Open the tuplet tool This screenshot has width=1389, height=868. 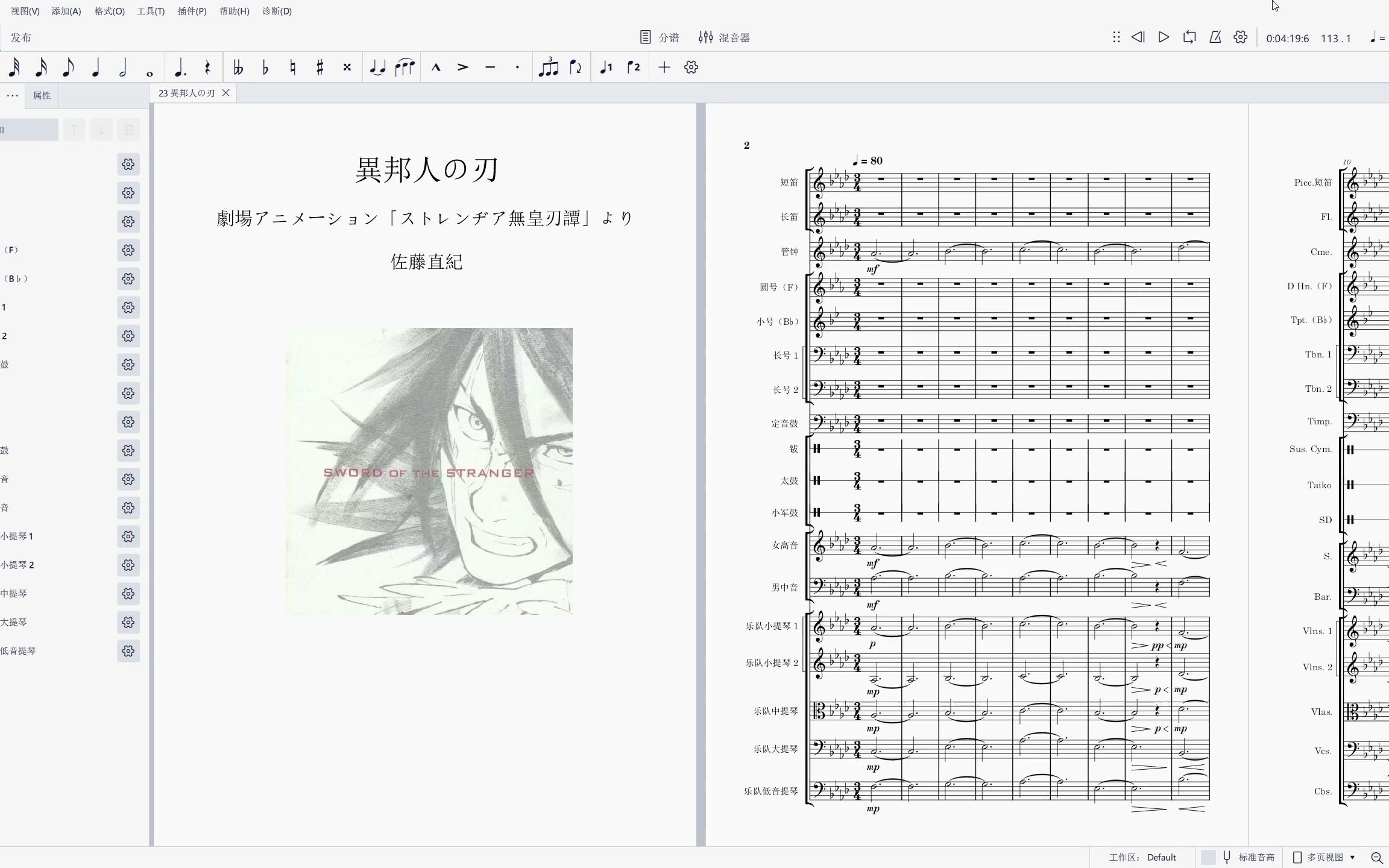tap(548, 68)
